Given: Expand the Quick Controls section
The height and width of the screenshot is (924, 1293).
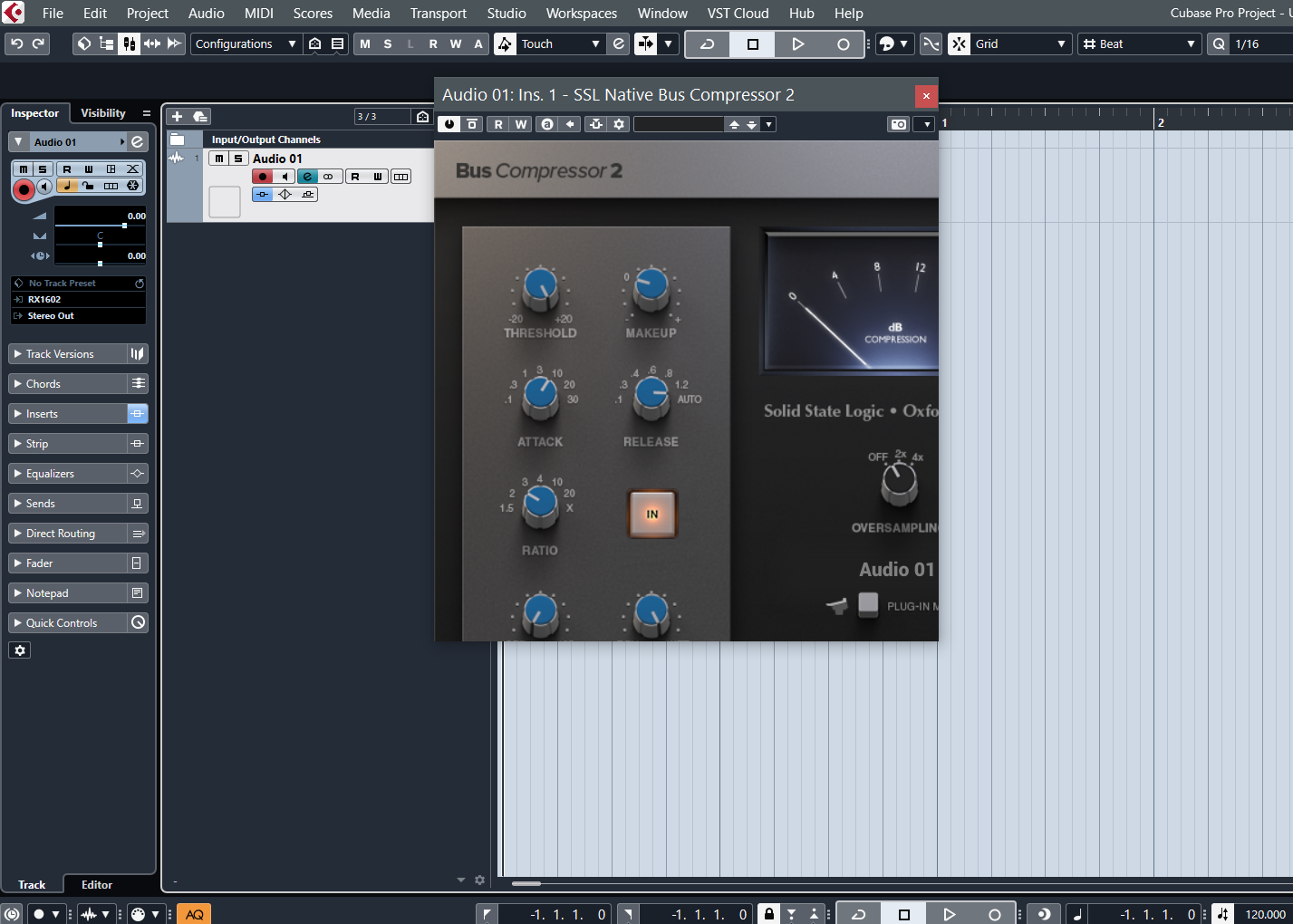Looking at the screenshot, I should click(68, 623).
